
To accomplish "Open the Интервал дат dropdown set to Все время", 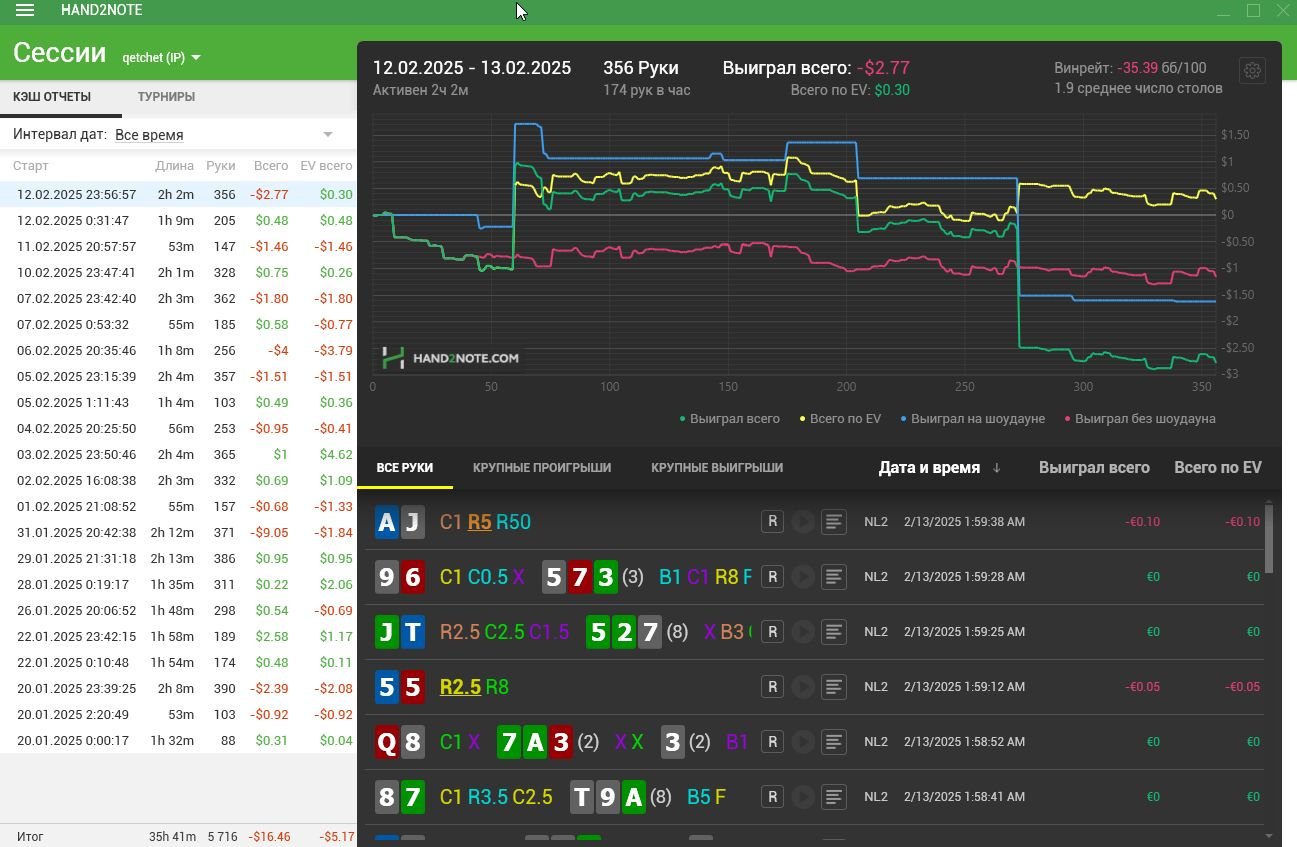I will 224,134.
